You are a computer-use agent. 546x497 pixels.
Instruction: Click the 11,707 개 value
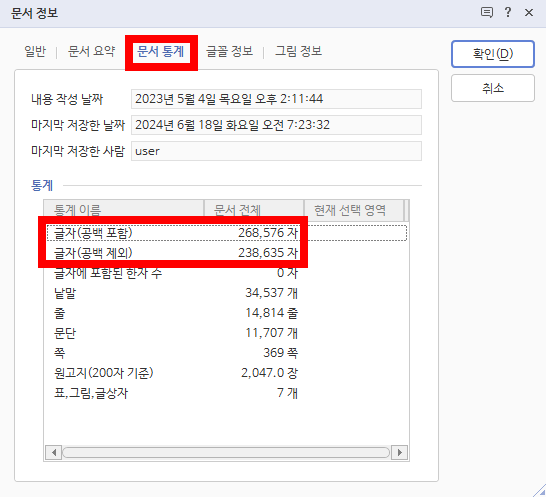pos(271,333)
